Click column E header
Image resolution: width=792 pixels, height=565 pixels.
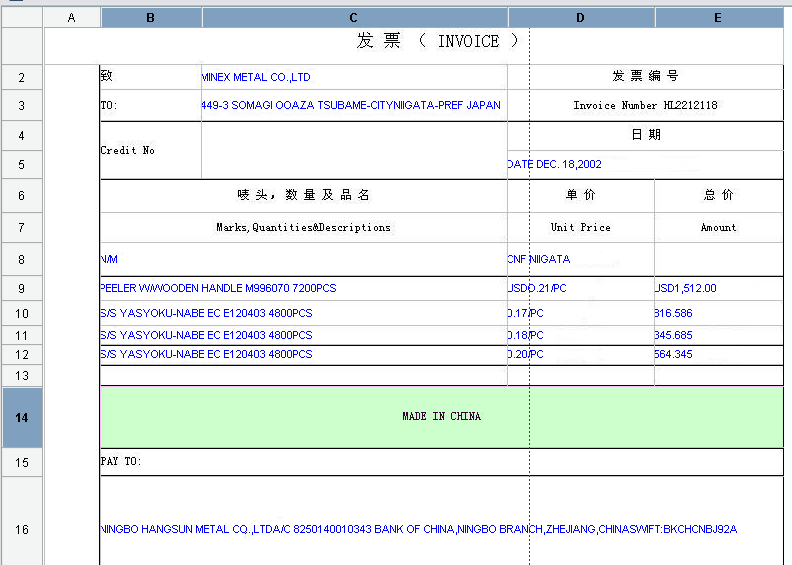(x=718, y=18)
